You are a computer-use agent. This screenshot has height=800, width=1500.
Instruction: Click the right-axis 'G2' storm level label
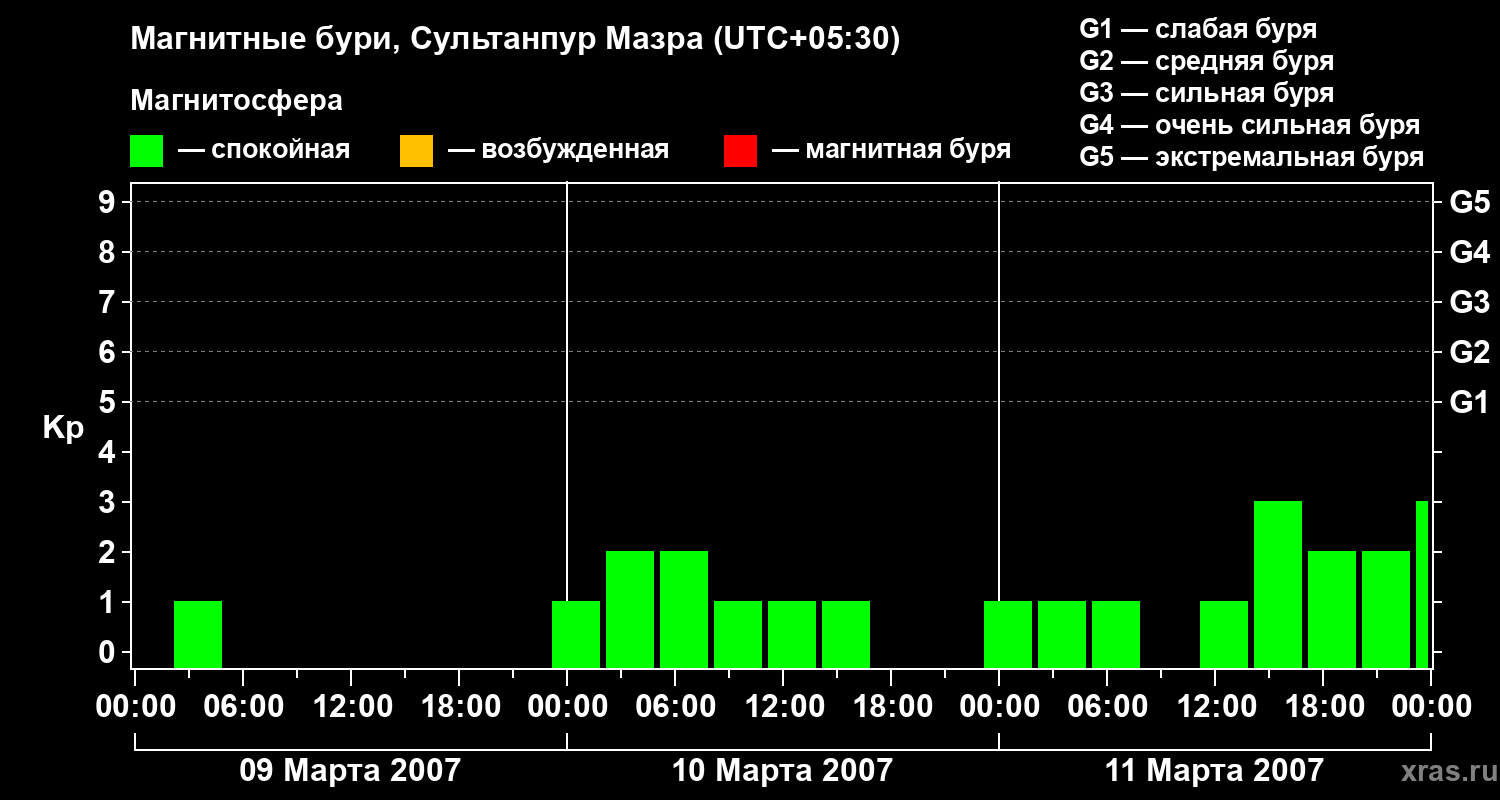(1470, 352)
